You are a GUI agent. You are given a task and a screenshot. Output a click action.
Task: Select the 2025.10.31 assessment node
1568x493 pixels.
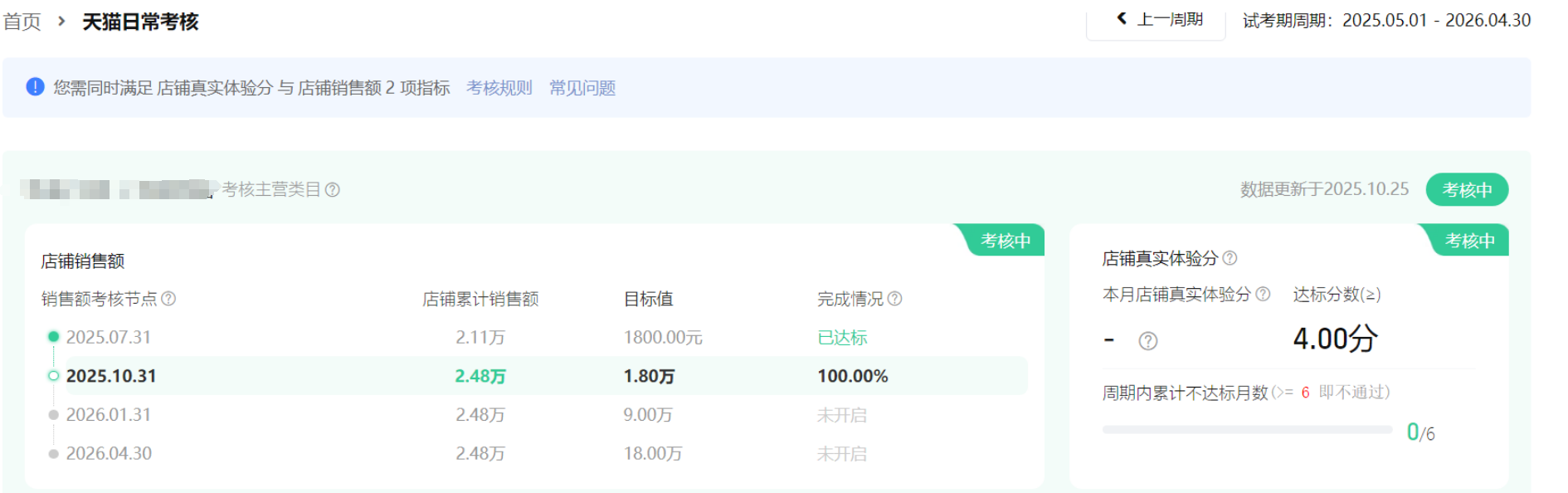(111, 376)
